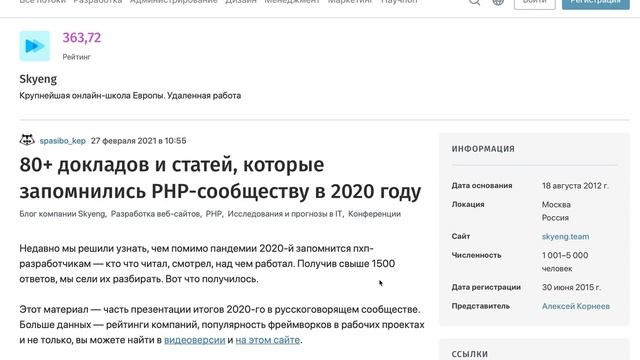This screenshot has height=360, width=640.
Task: Click the headcount value 1 001–5 000
Action: pyautogui.click(x=565, y=256)
